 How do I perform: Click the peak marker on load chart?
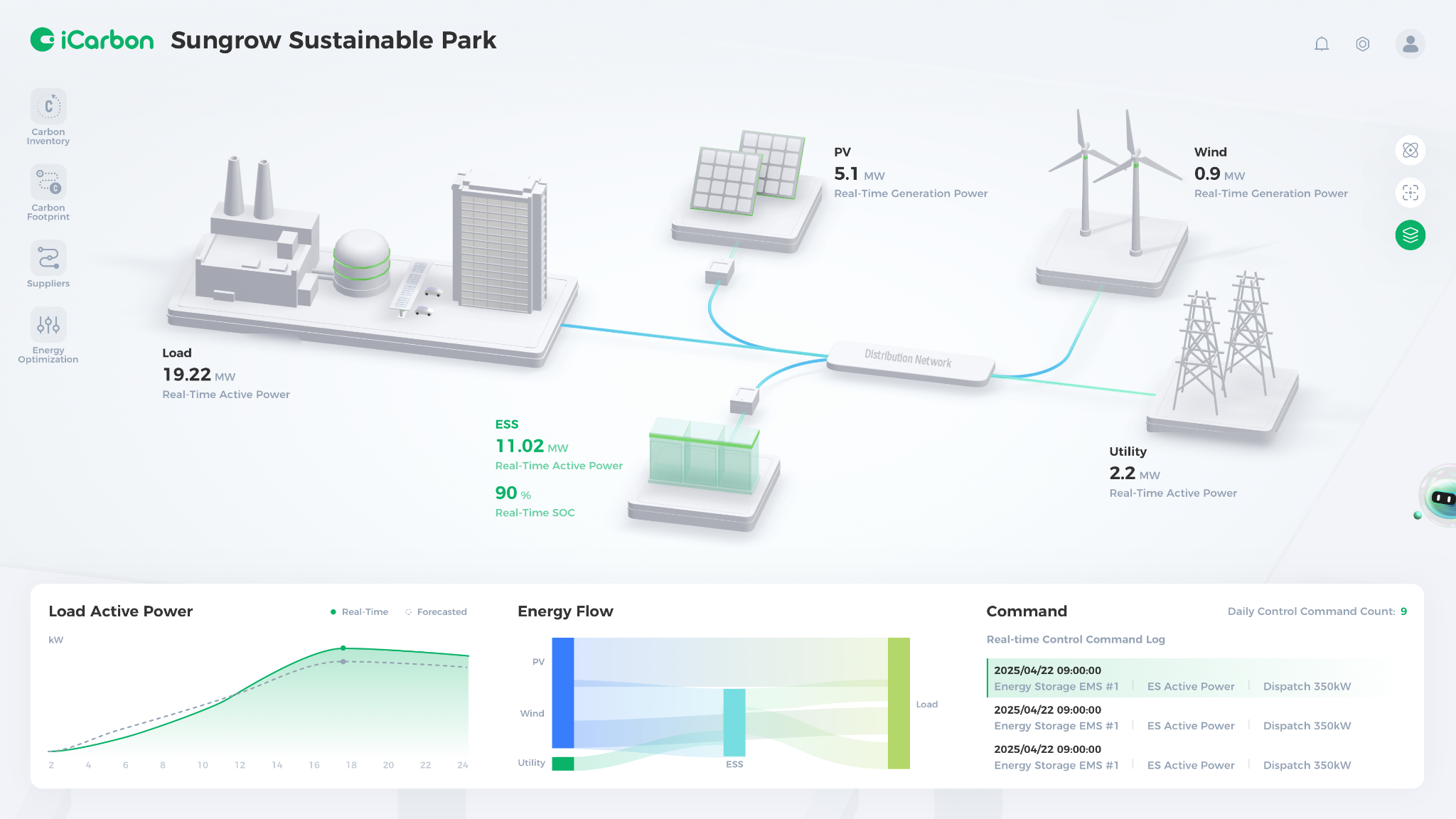click(343, 648)
